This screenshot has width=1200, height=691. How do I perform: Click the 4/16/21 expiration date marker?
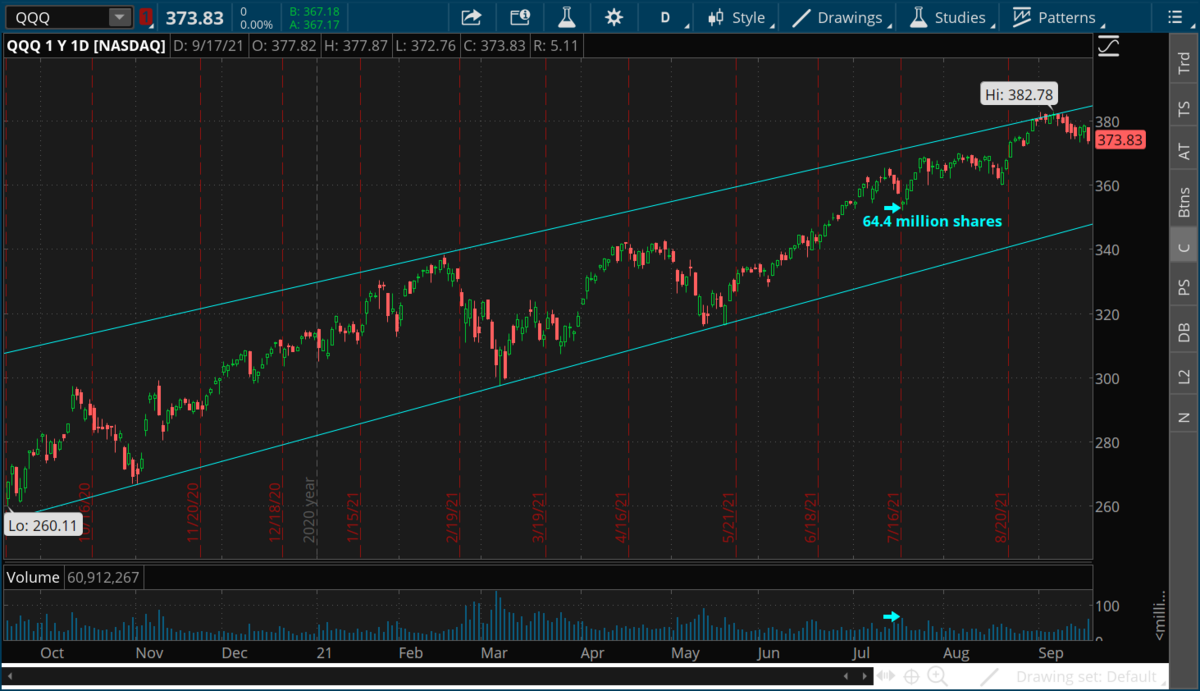tap(622, 516)
